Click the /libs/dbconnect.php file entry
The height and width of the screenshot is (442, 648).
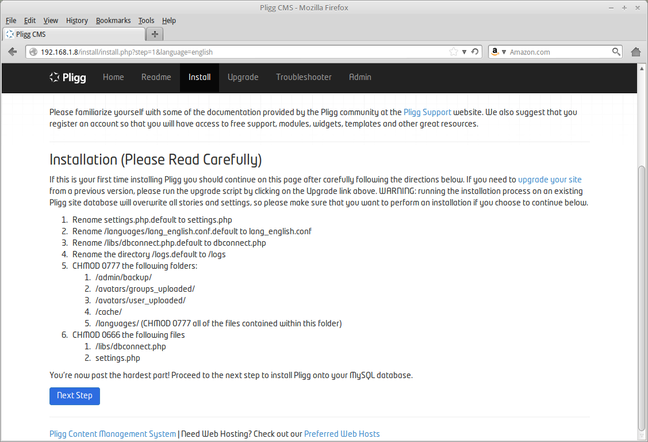pos(131,347)
